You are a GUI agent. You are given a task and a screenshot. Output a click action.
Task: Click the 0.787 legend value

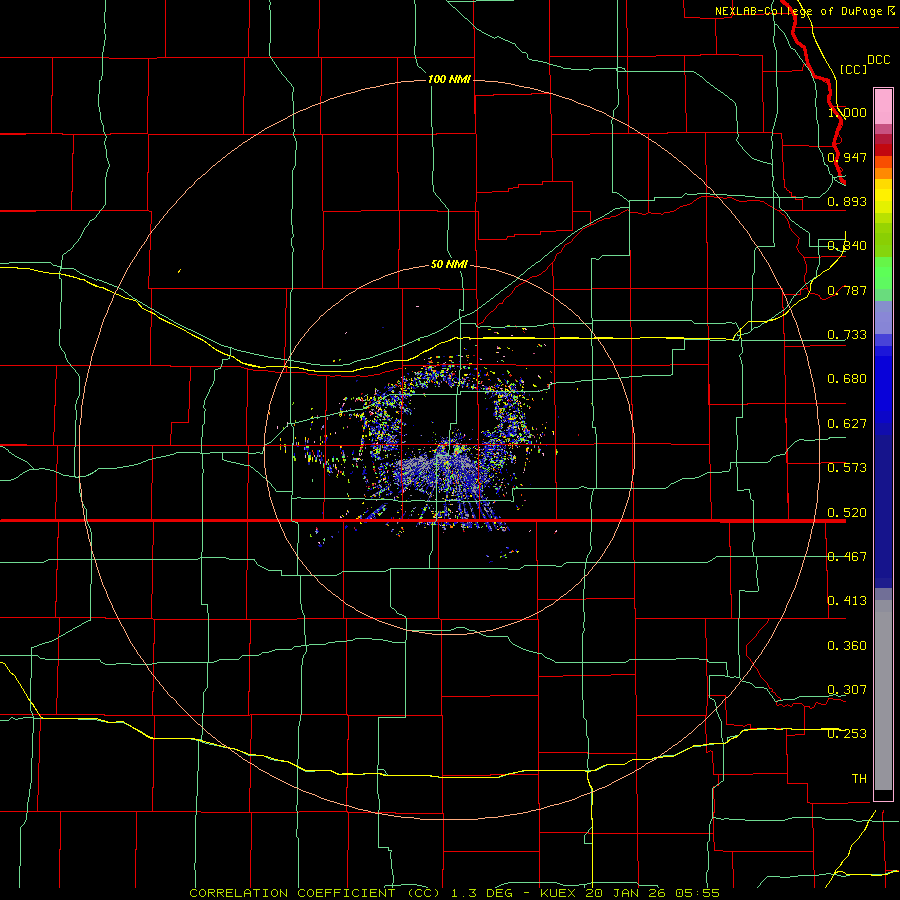point(847,290)
